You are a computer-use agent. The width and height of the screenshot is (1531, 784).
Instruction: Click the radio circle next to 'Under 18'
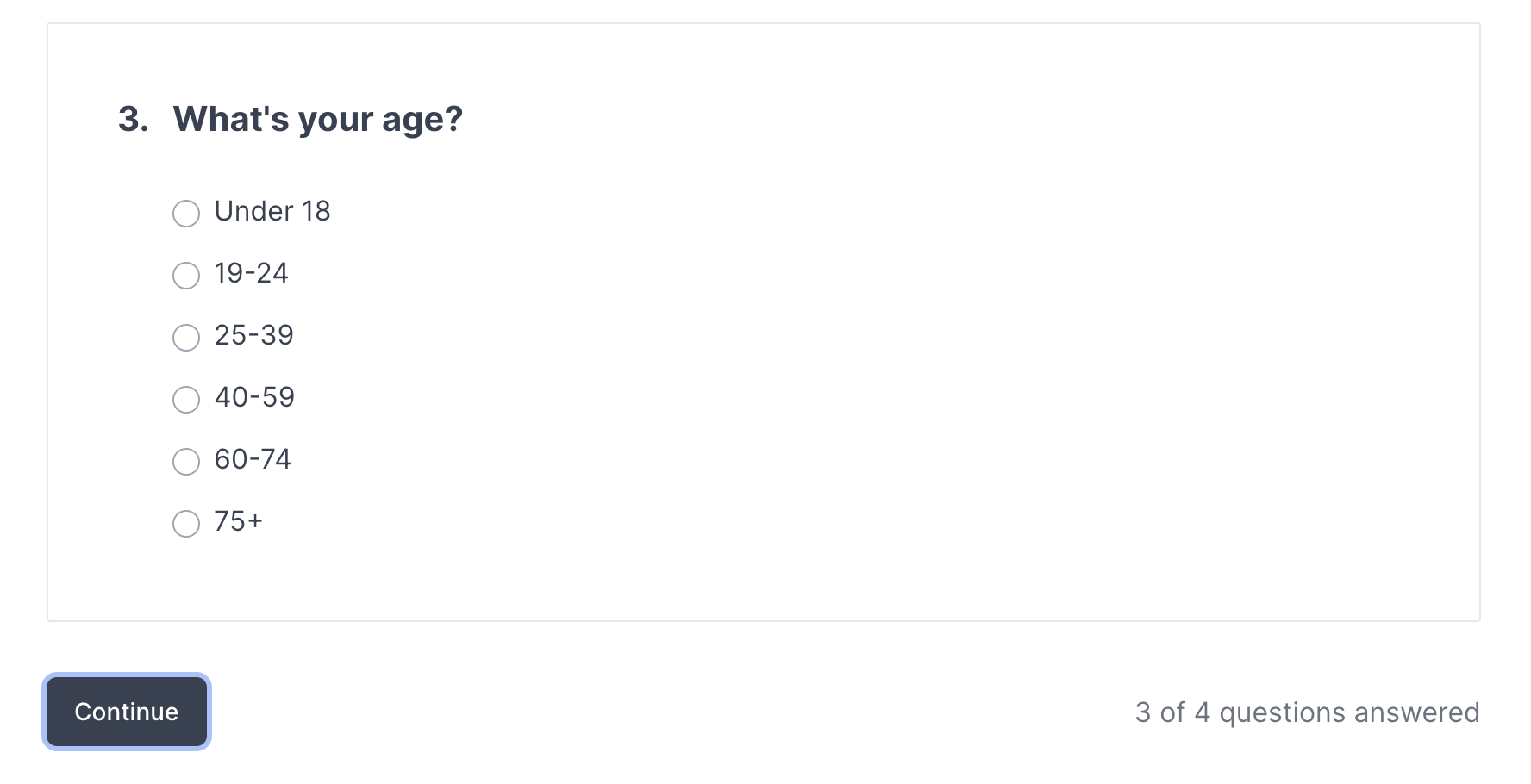click(x=185, y=213)
